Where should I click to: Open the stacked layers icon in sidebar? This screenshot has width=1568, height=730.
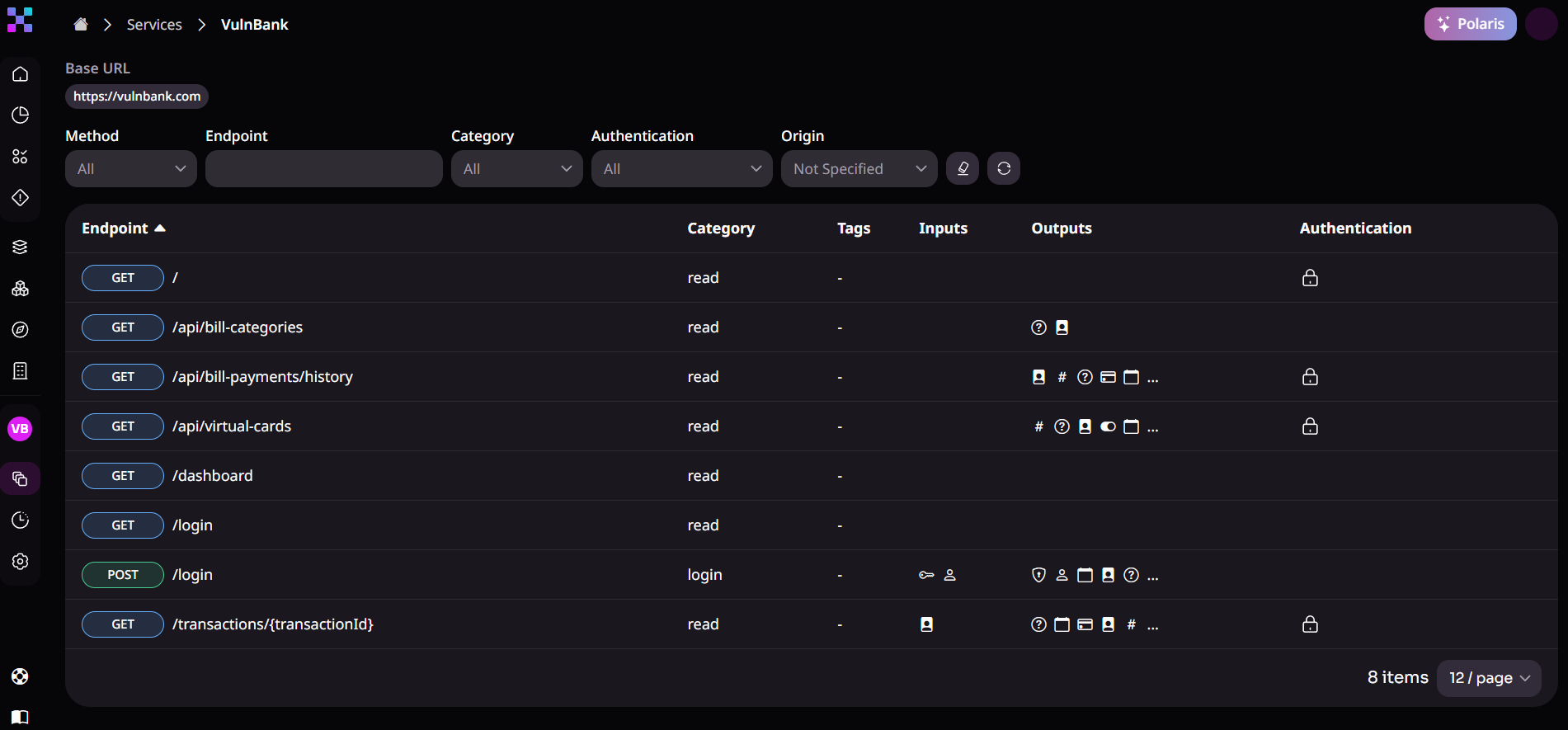tap(21, 247)
